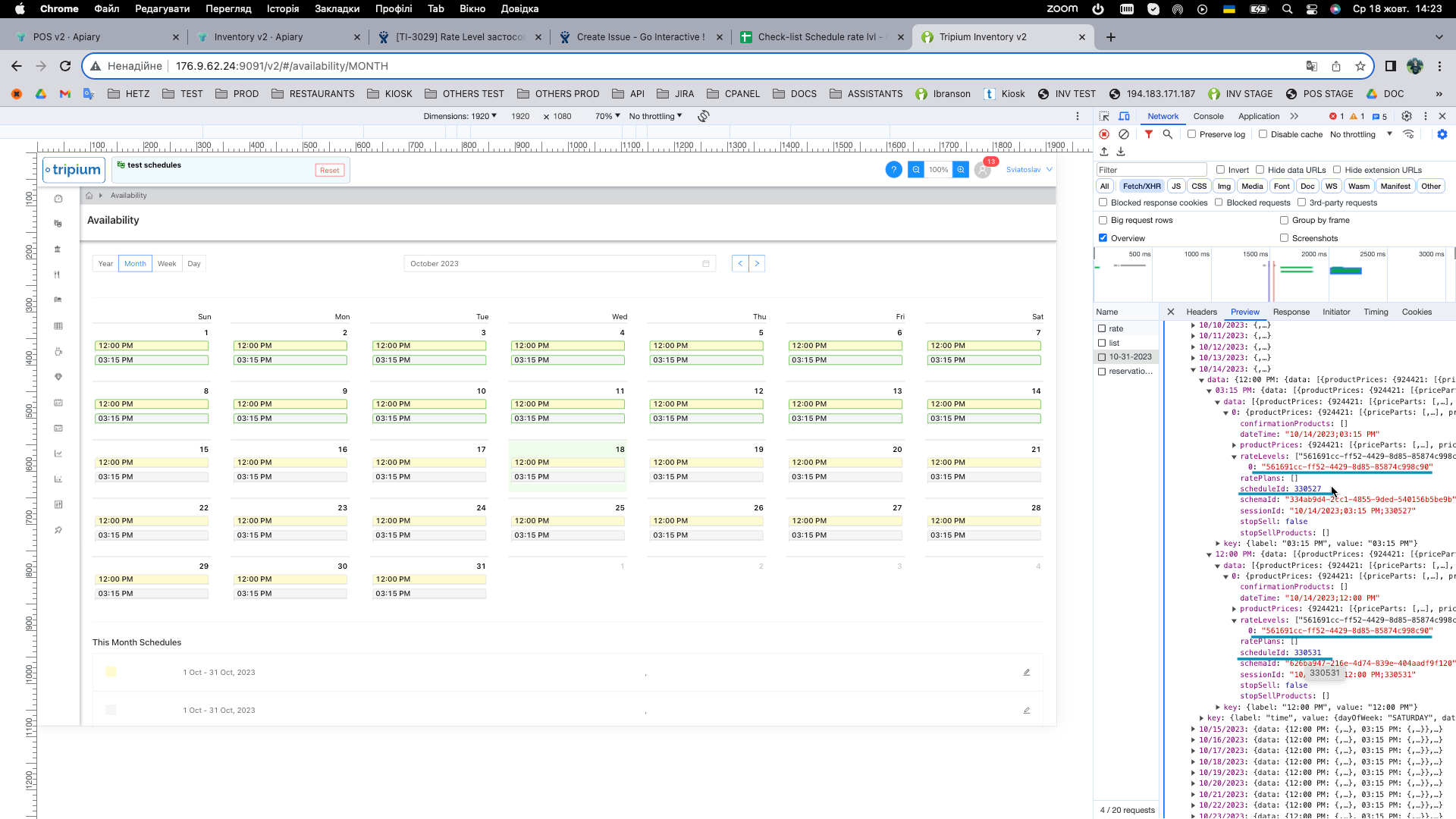Click the blue help question-mark icon
This screenshot has width=1456, height=819.
pyautogui.click(x=893, y=170)
